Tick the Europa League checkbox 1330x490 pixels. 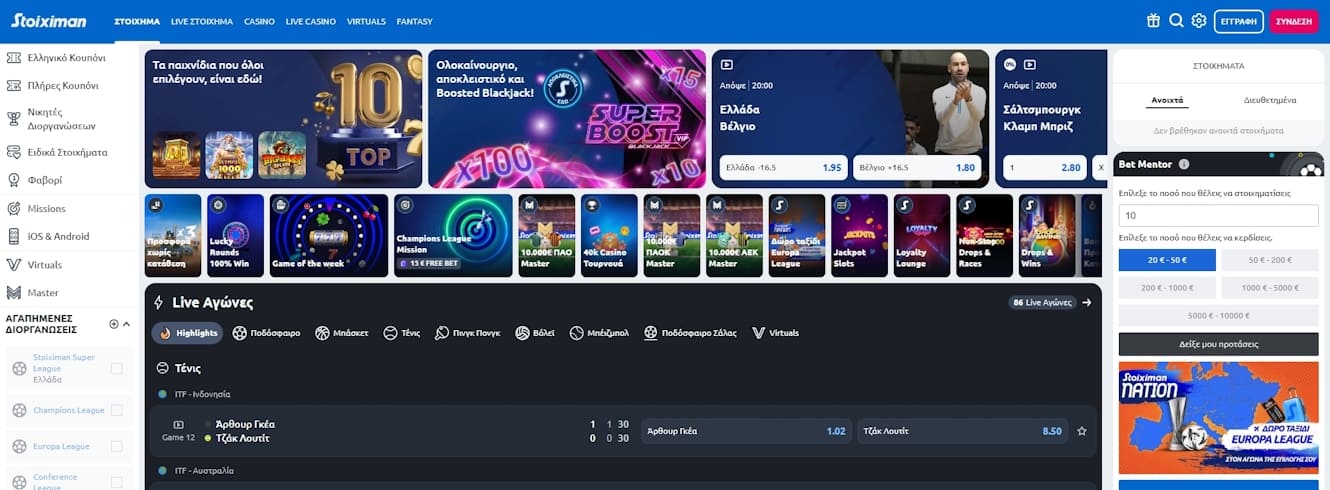point(117,446)
